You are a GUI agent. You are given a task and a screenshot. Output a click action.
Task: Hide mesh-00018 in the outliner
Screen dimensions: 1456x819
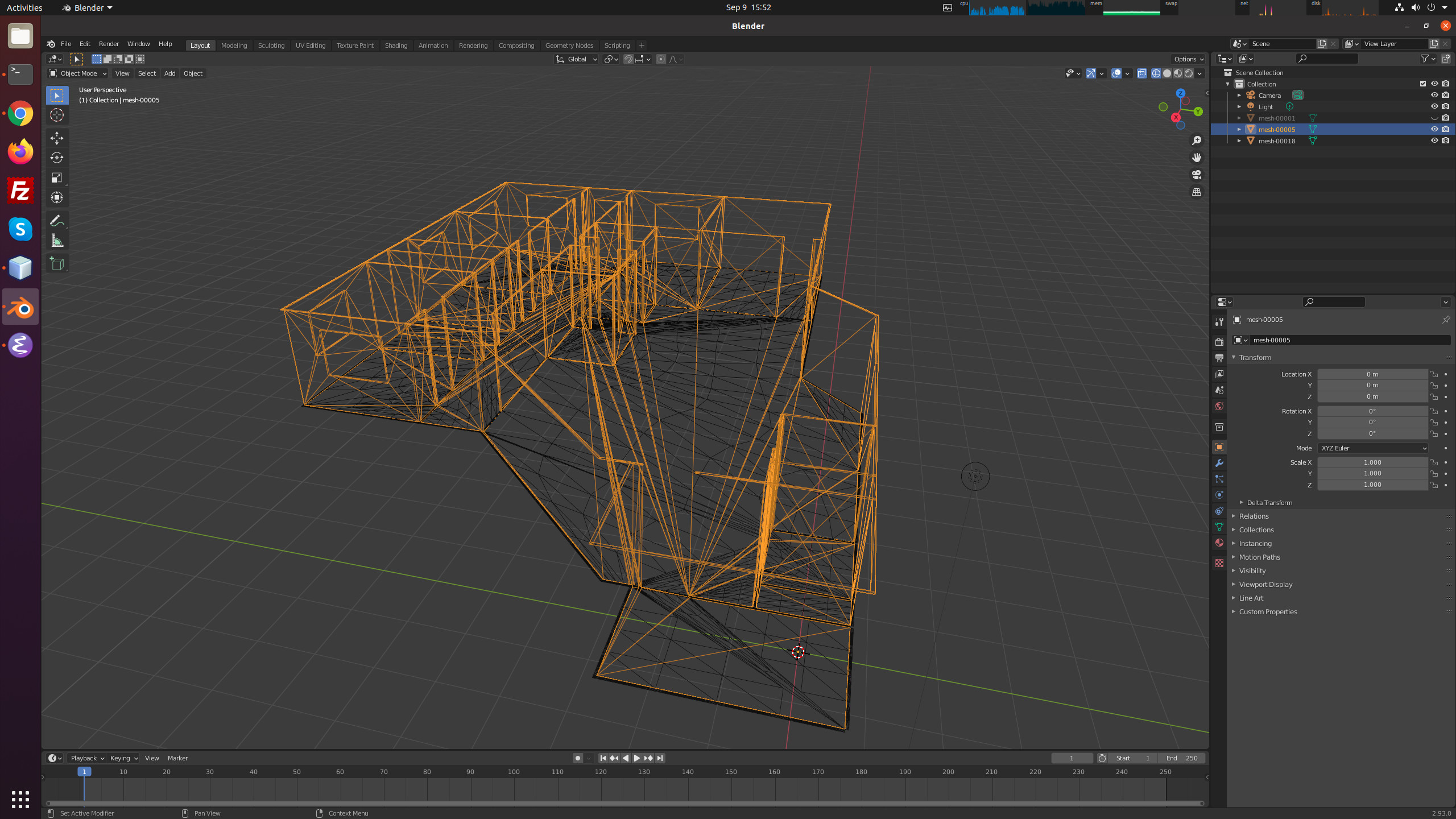[x=1434, y=140]
